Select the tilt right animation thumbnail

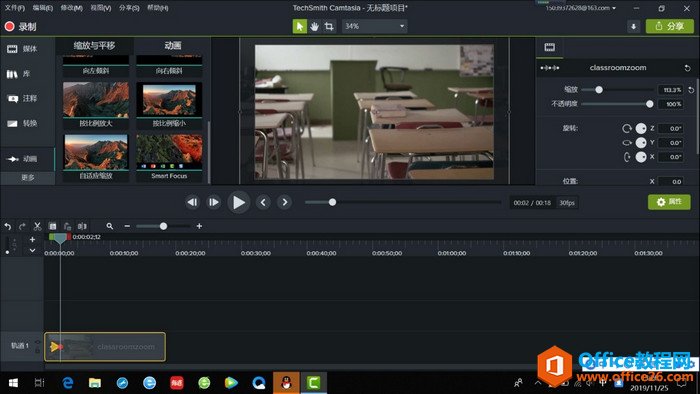[169, 66]
